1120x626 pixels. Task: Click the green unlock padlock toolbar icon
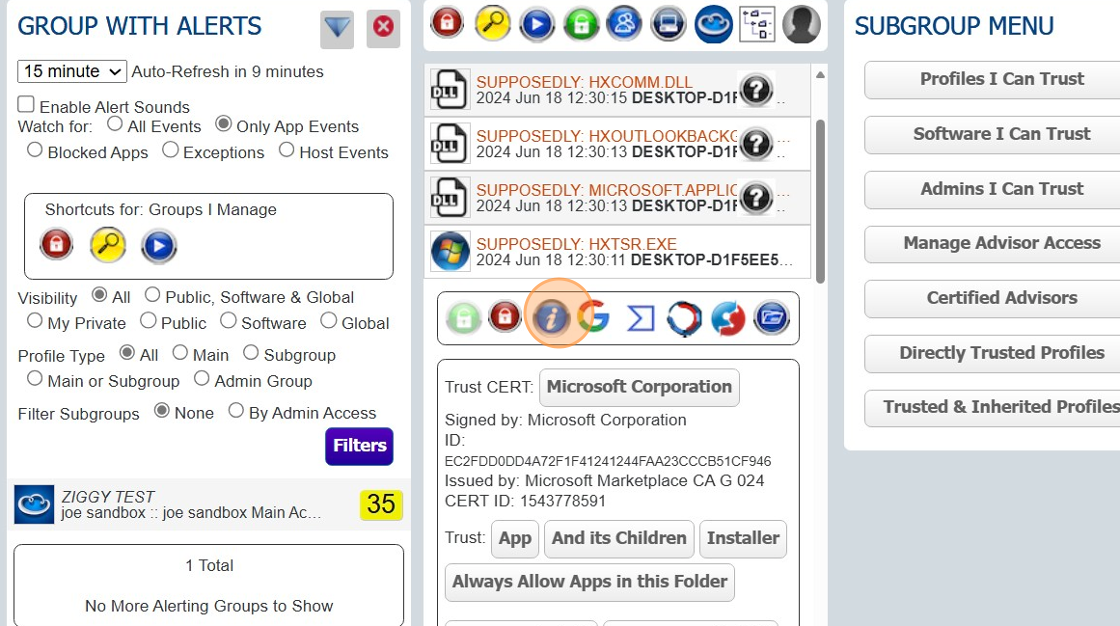(x=582, y=24)
